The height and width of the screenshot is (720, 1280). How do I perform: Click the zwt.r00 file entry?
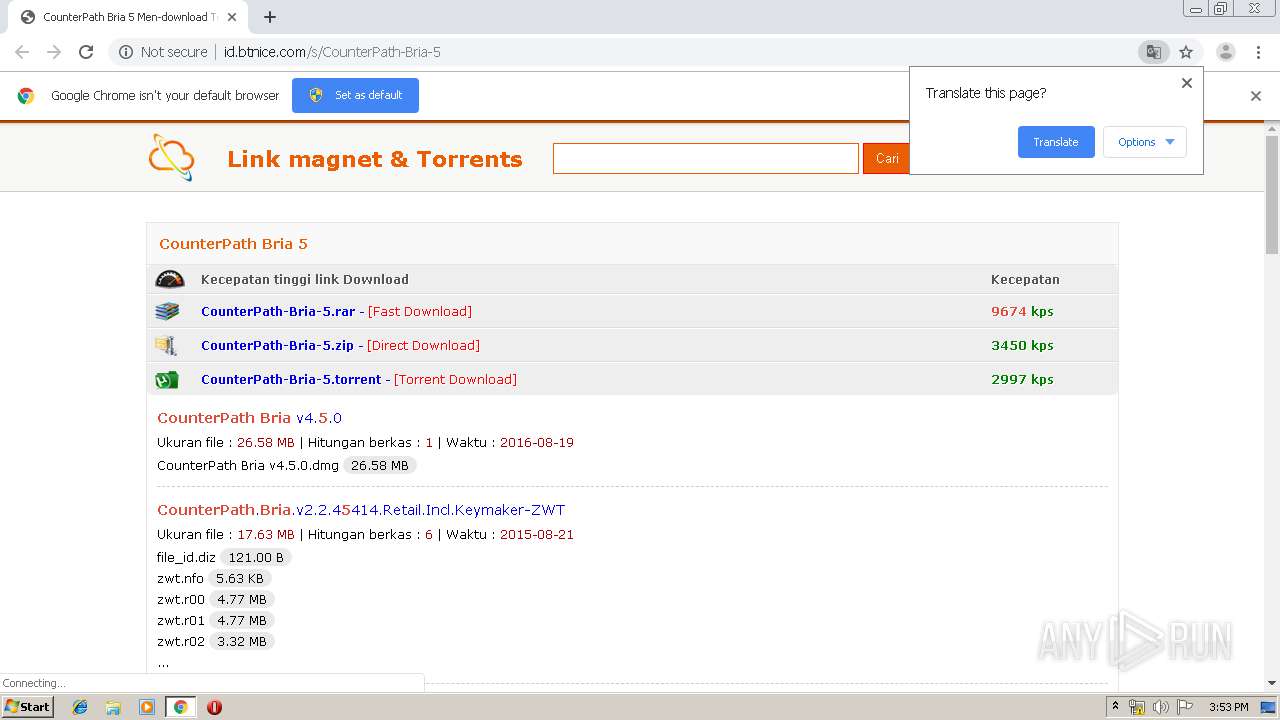[x=181, y=599]
